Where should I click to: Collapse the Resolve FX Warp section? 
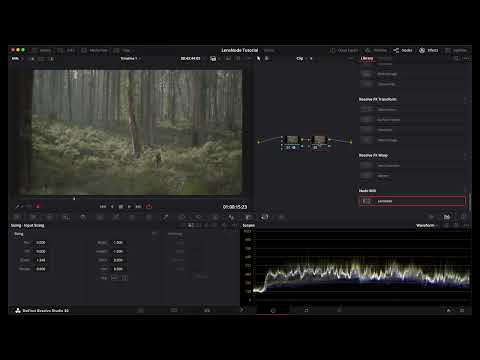pos(373,155)
